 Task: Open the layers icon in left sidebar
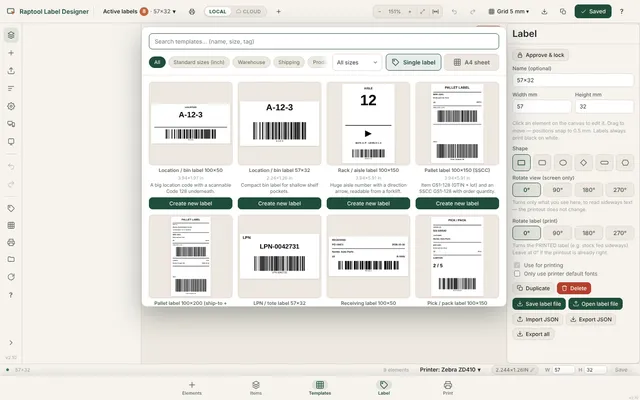[11, 35]
